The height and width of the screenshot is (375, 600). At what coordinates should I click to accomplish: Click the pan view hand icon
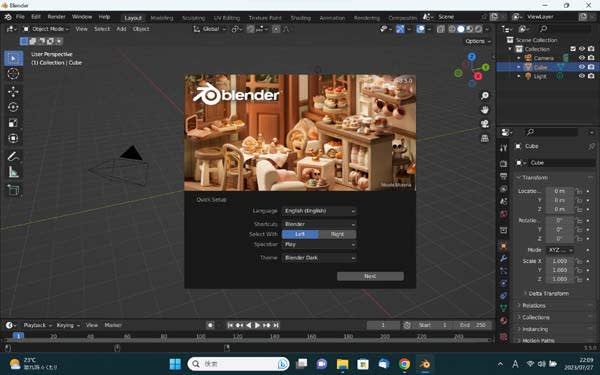coord(484,110)
